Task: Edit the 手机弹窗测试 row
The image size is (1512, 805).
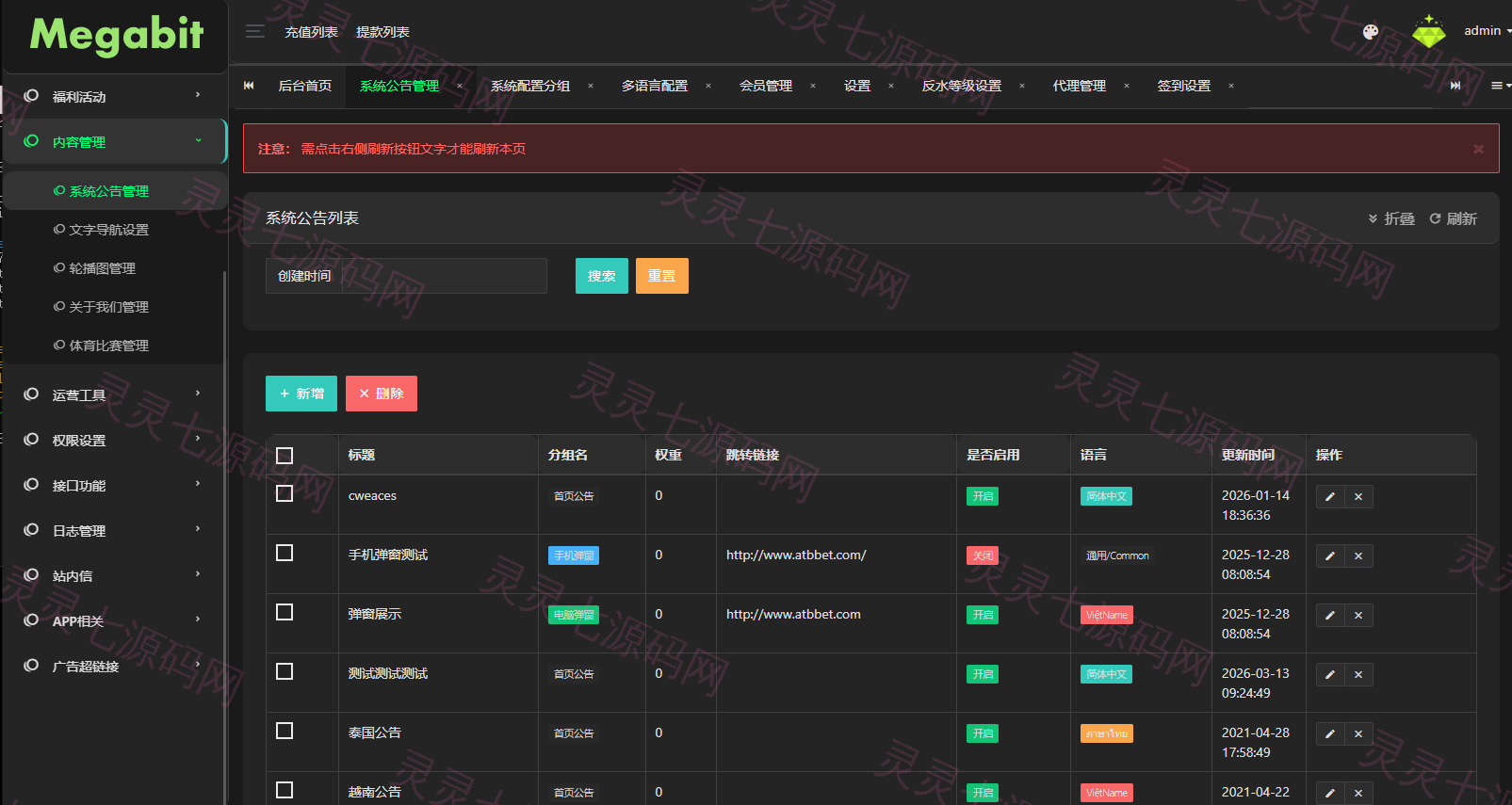Action: (1330, 555)
